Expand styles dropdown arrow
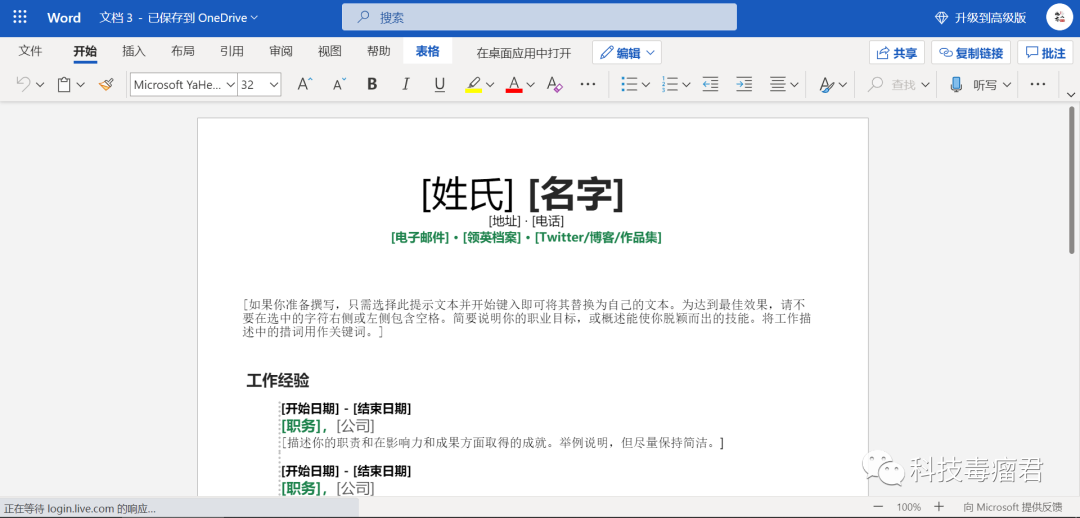Viewport: 1080px width, 518px height. tap(843, 85)
